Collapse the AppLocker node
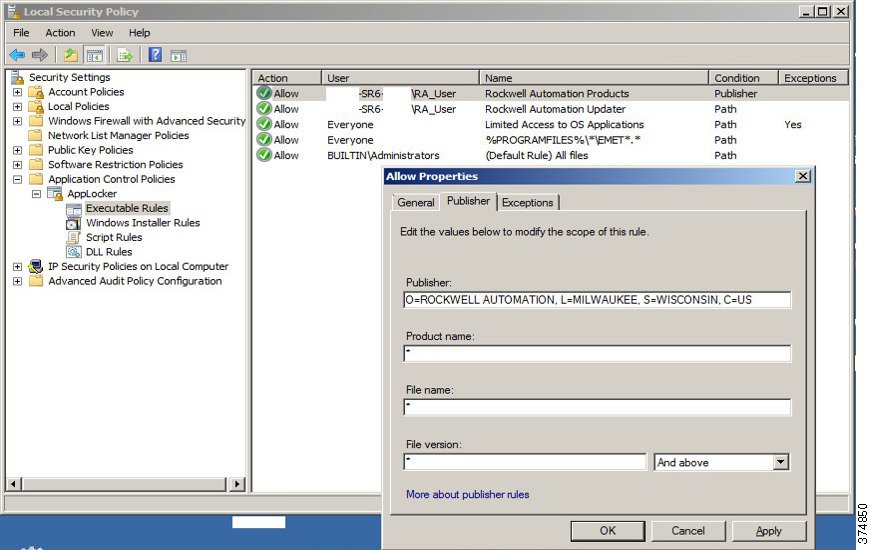The image size is (871, 550). pyautogui.click(x=36, y=194)
